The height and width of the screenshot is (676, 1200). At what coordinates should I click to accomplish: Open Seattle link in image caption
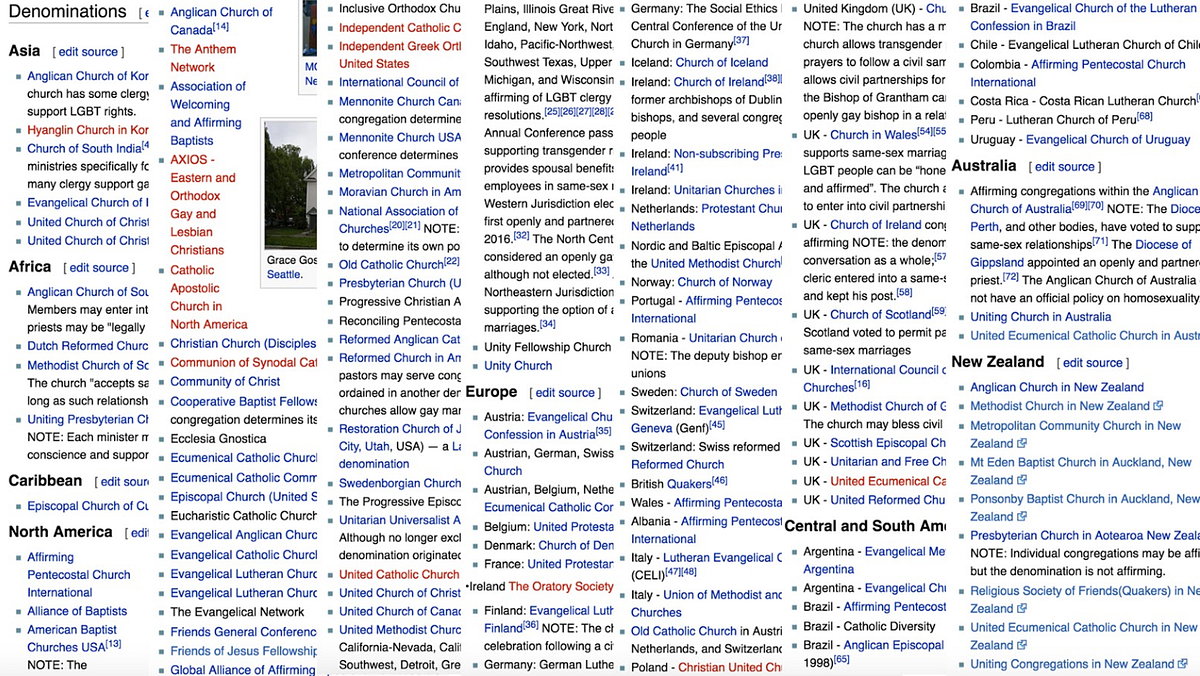pos(284,274)
